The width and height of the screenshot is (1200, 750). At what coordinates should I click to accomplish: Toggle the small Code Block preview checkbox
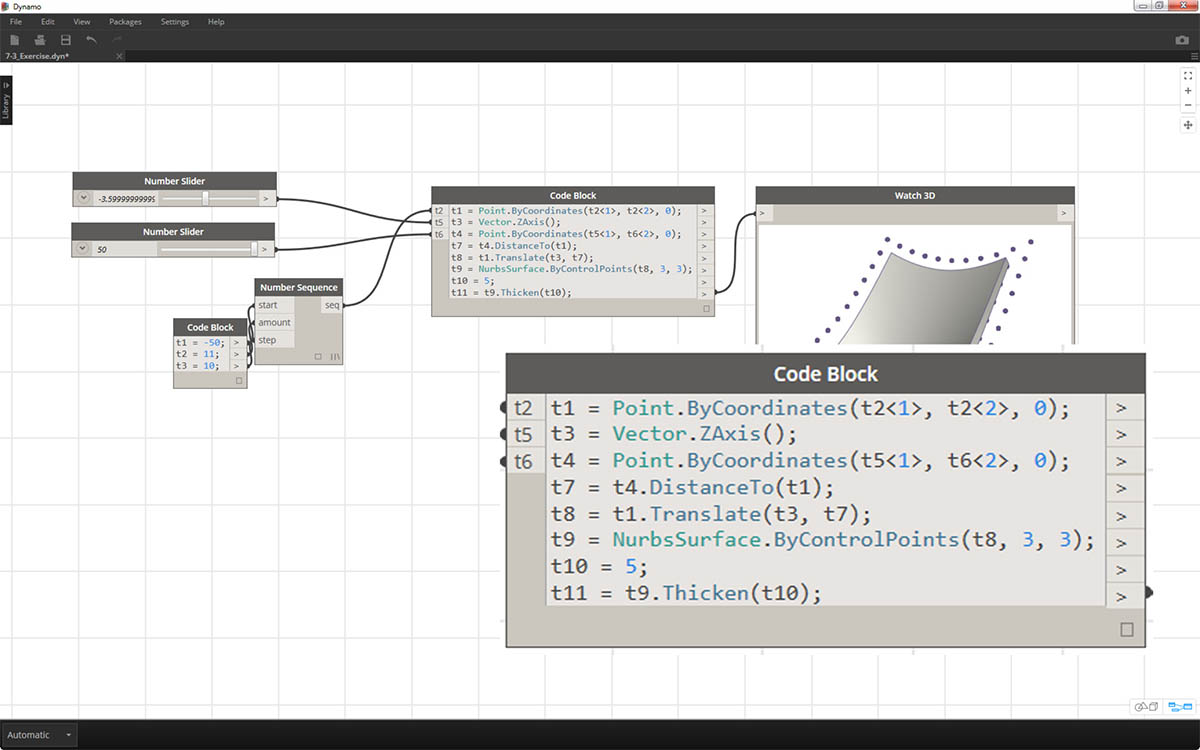[238, 381]
